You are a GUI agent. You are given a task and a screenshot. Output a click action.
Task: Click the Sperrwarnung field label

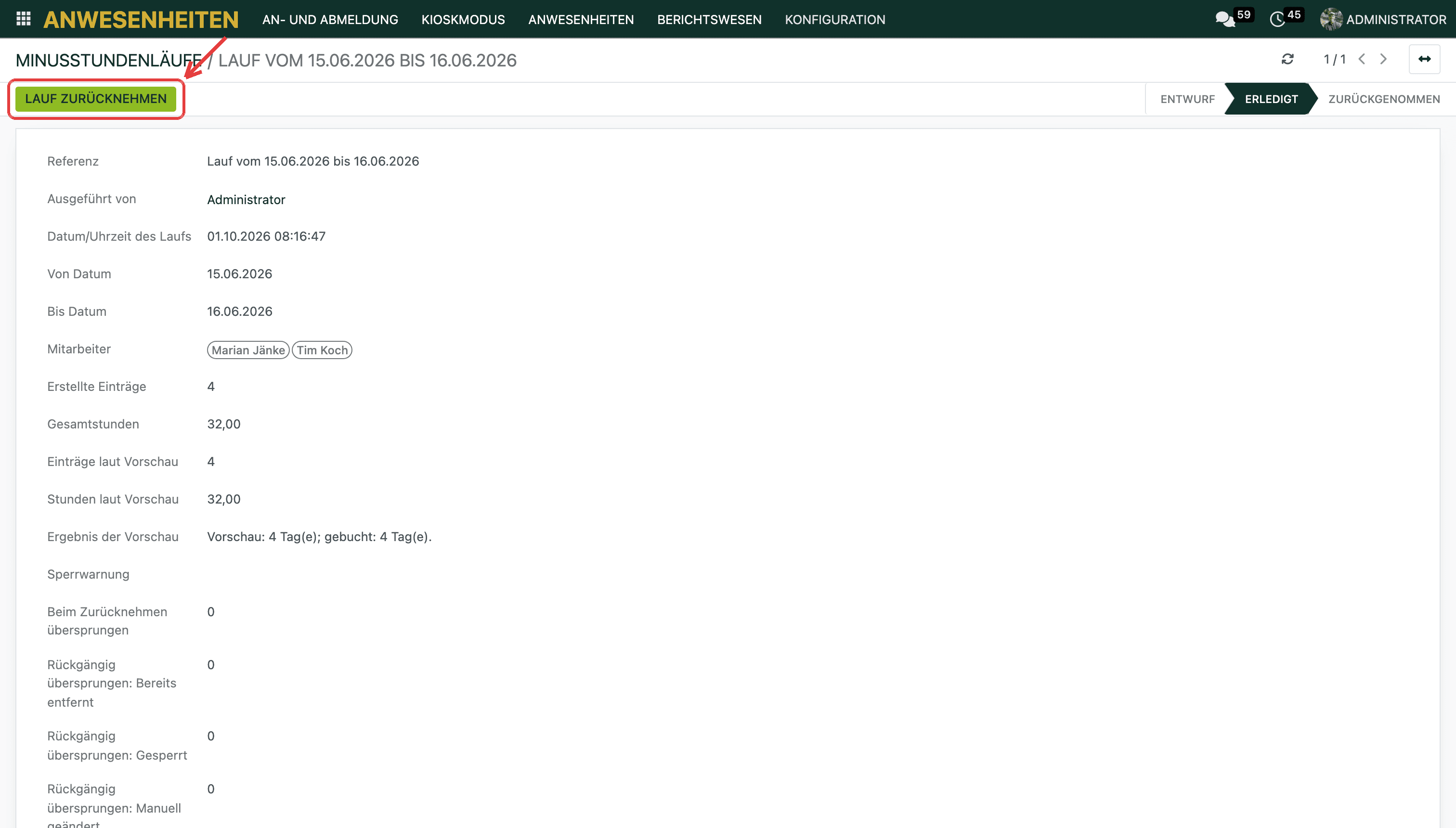[x=88, y=574]
